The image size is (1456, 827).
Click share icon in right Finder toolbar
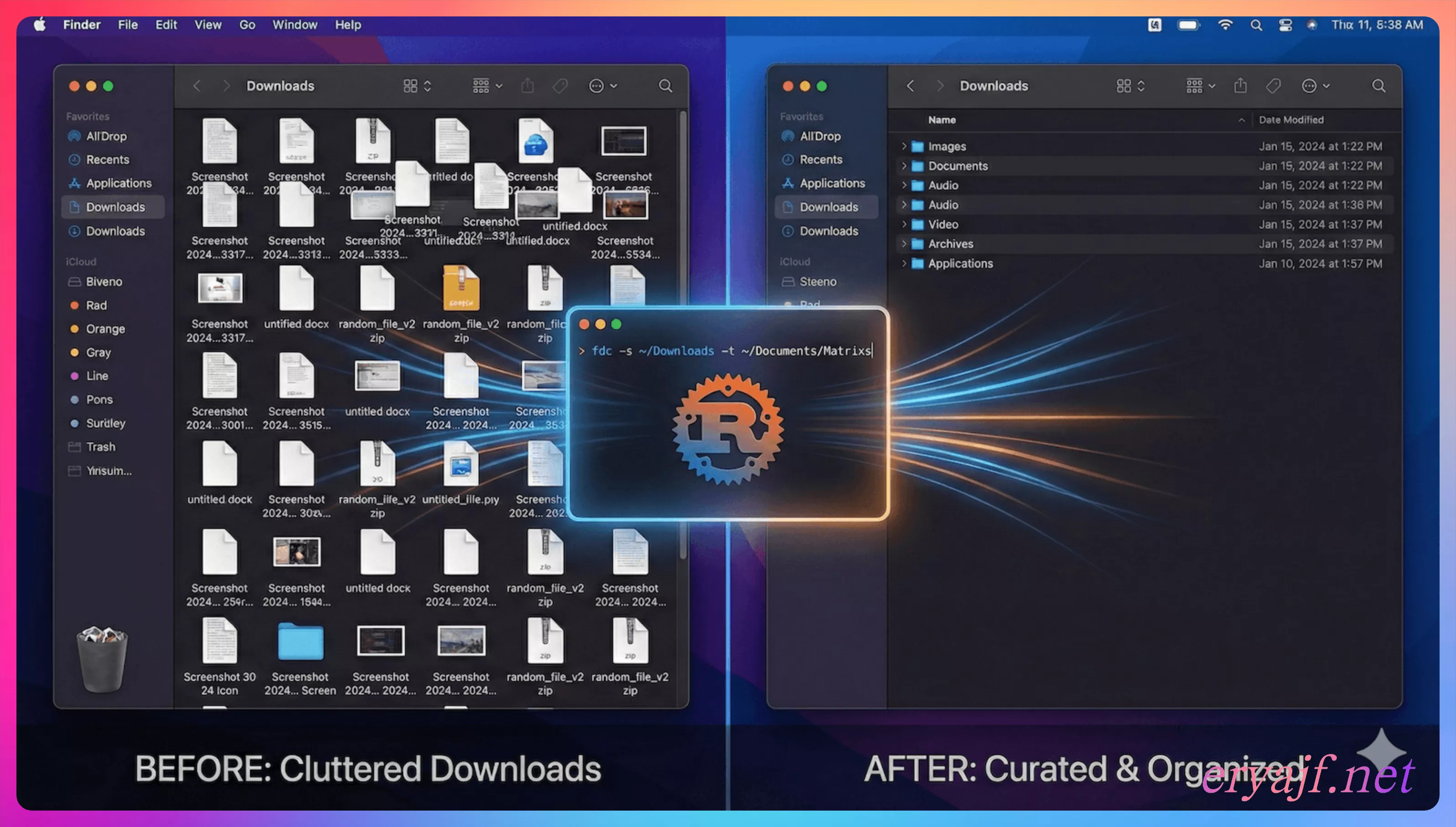click(1240, 86)
